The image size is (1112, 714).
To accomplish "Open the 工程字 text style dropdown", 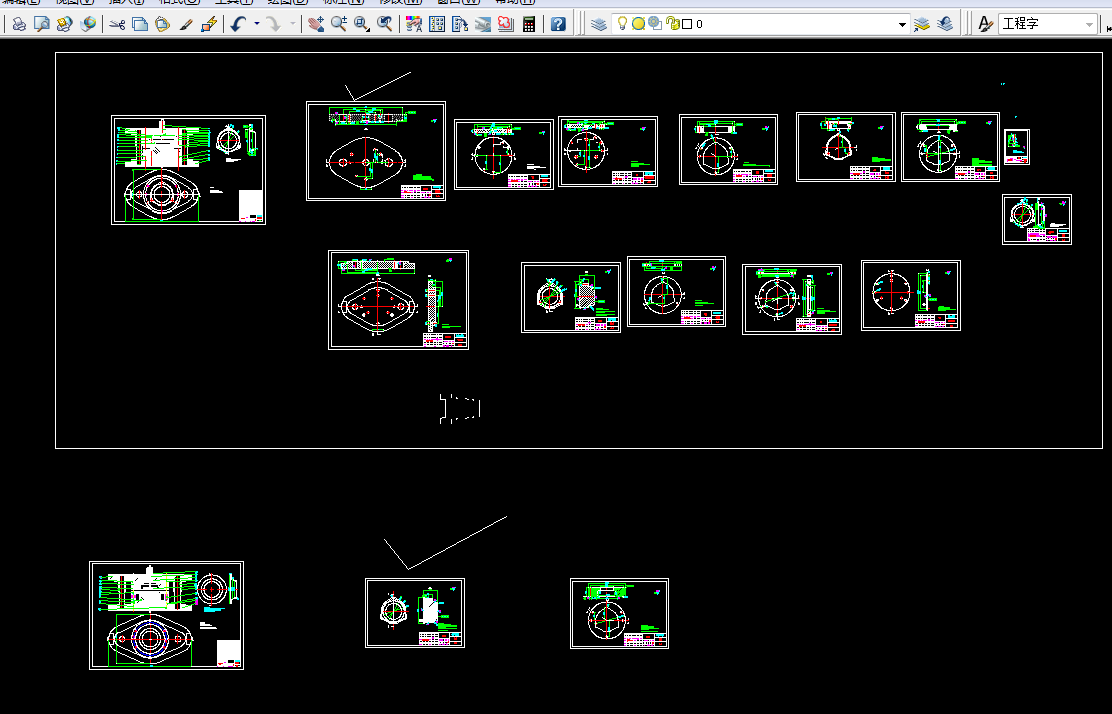I will coord(1047,24).
